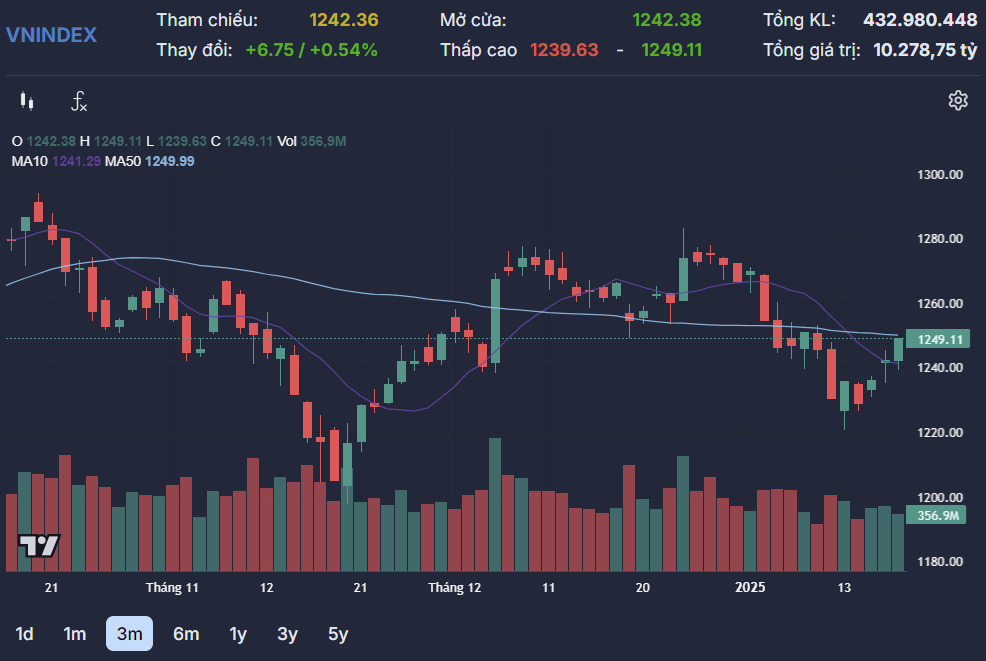The height and width of the screenshot is (661, 986).
Task: Click the tallest green volume bar
Action: (x=495, y=504)
